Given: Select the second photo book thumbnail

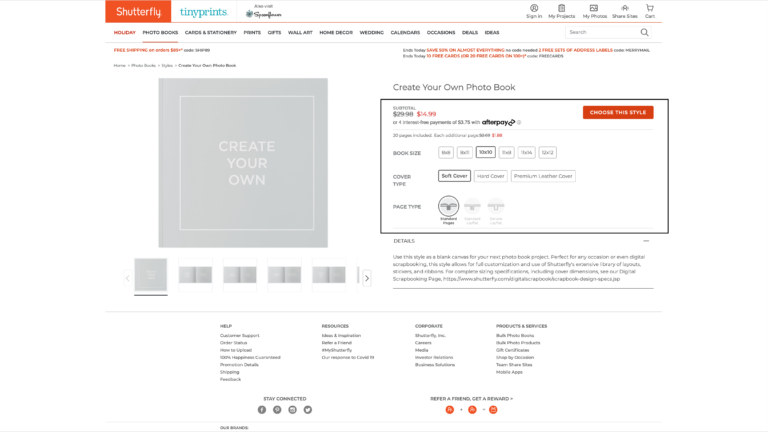Looking at the screenshot, I should coord(195,274).
